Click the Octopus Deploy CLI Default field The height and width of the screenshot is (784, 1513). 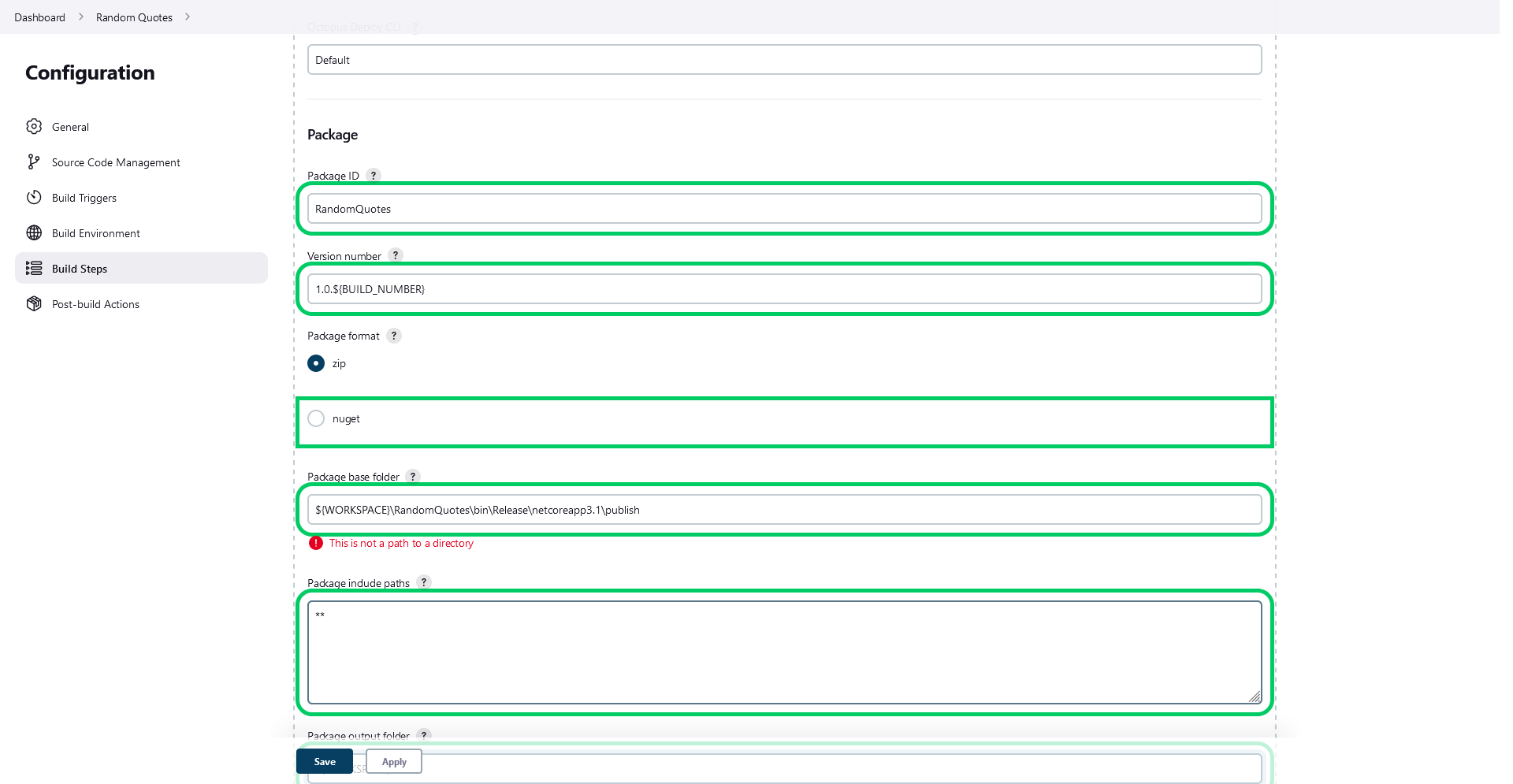[x=785, y=60]
